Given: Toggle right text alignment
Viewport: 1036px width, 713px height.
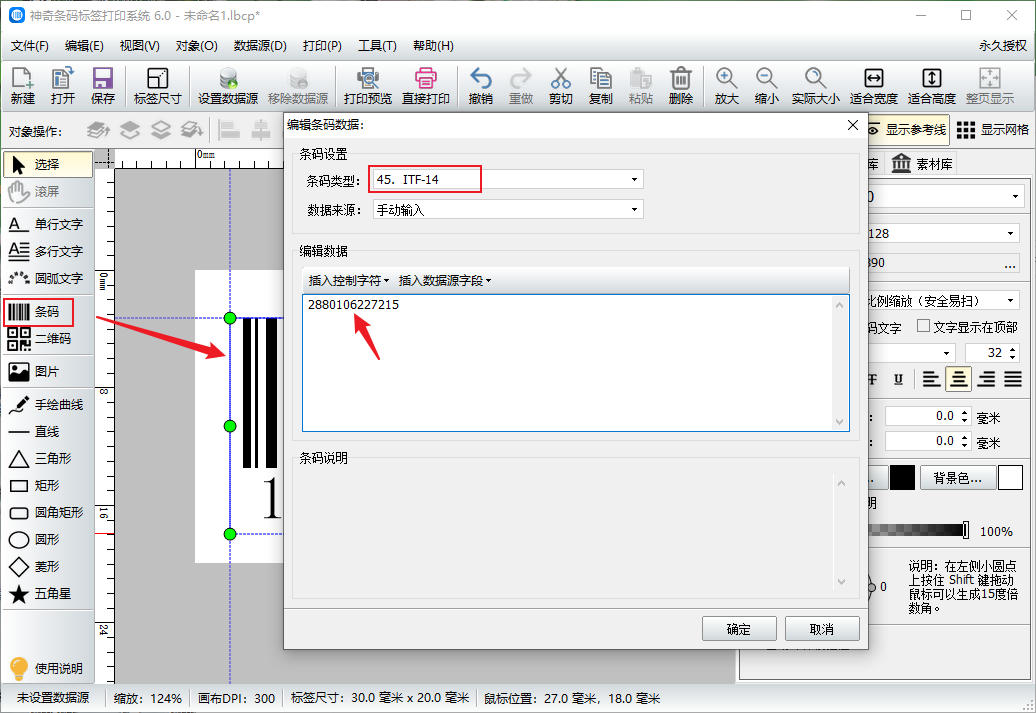Looking at the screenshot, I should [x=986, y=379].
